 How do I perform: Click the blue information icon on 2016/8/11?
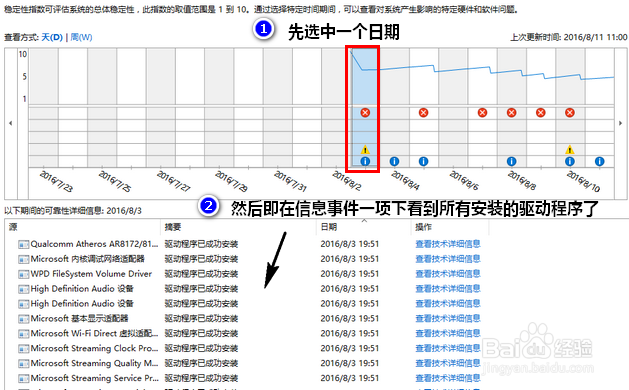(x=599, y=161)
